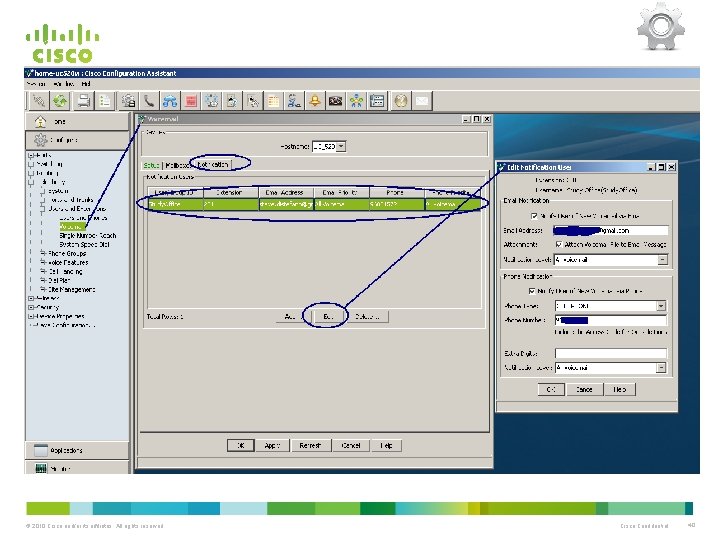The image size is (720, 540).
Task: Click Apply in the Voicemail window
Action: click(x=272, y=445)
